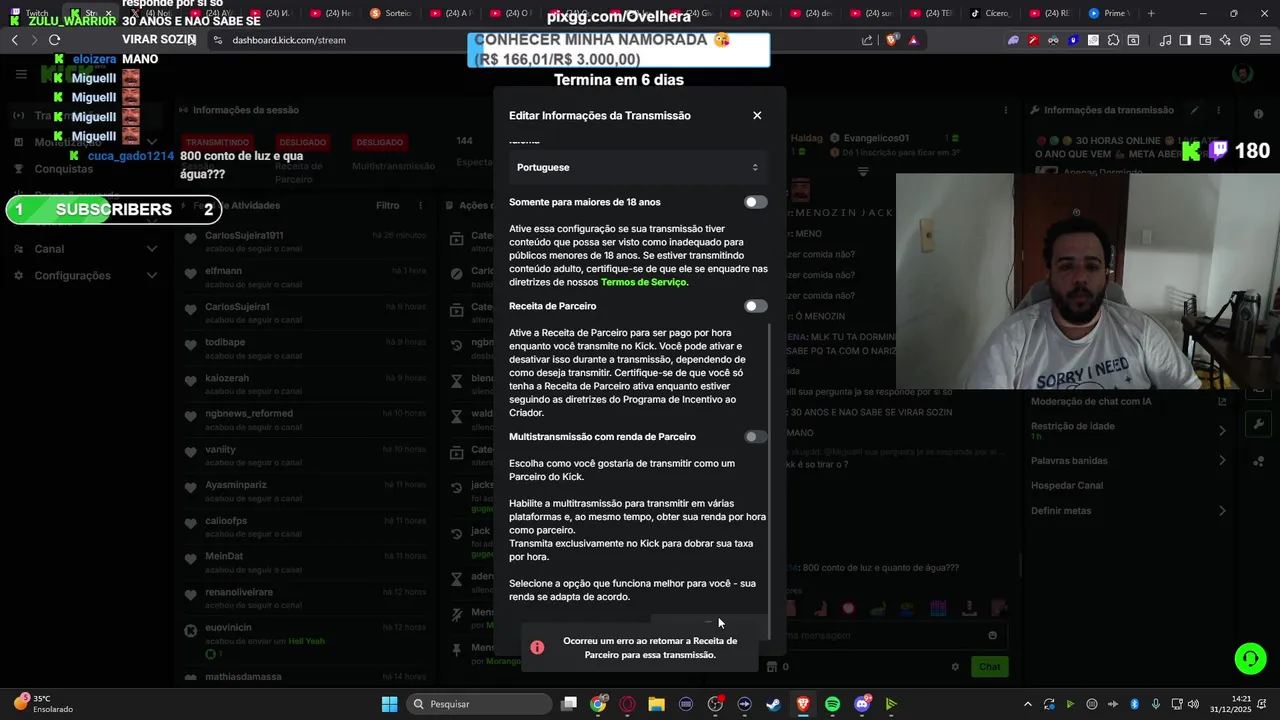Expand the Configurações sidebar section
Screen dimensions: 1280x720
coord(85,276)
